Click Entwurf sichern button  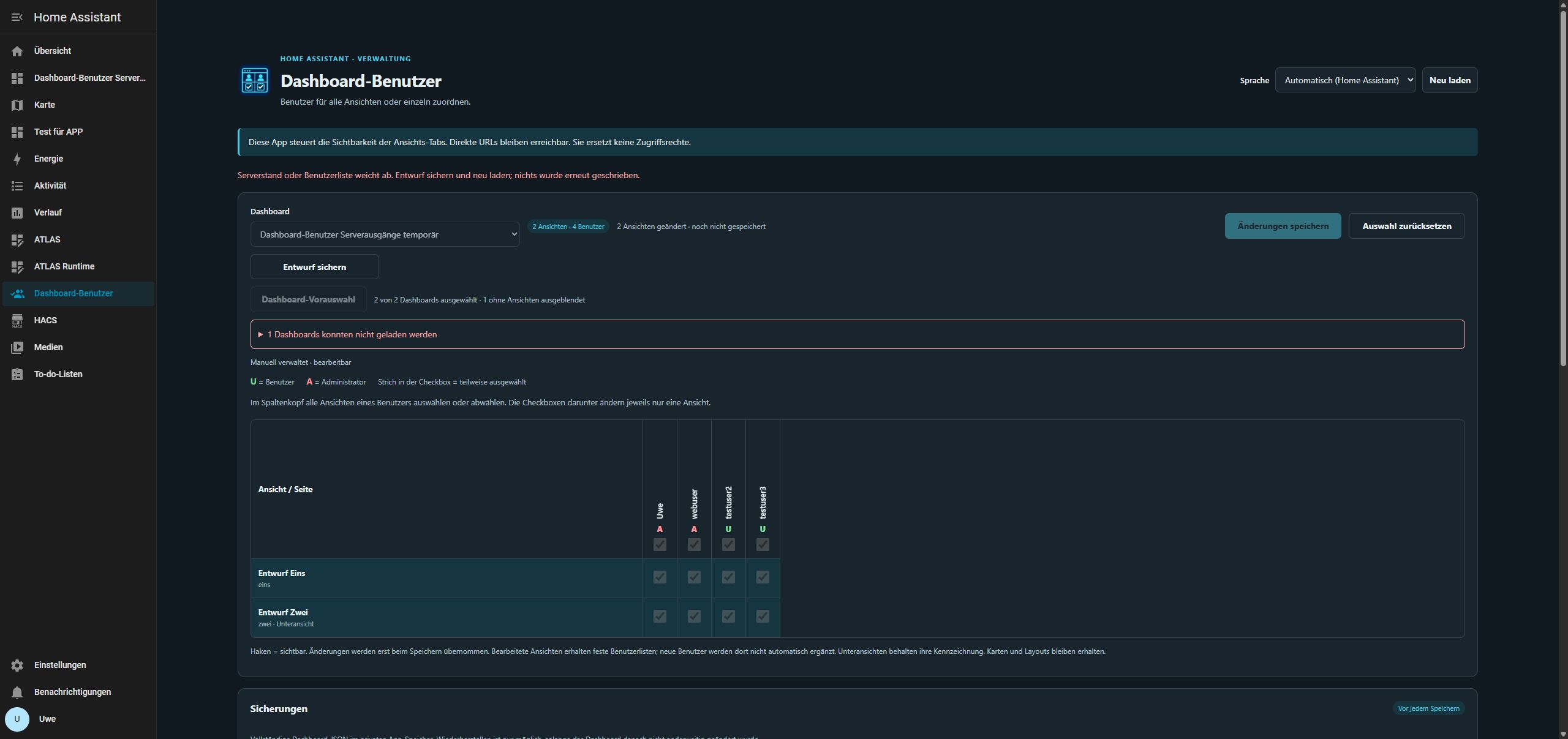point(314,267)
